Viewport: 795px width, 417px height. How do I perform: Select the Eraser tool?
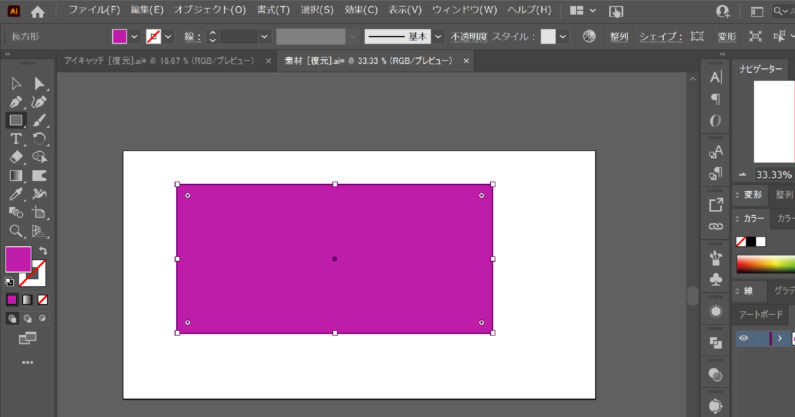(16, 157)
